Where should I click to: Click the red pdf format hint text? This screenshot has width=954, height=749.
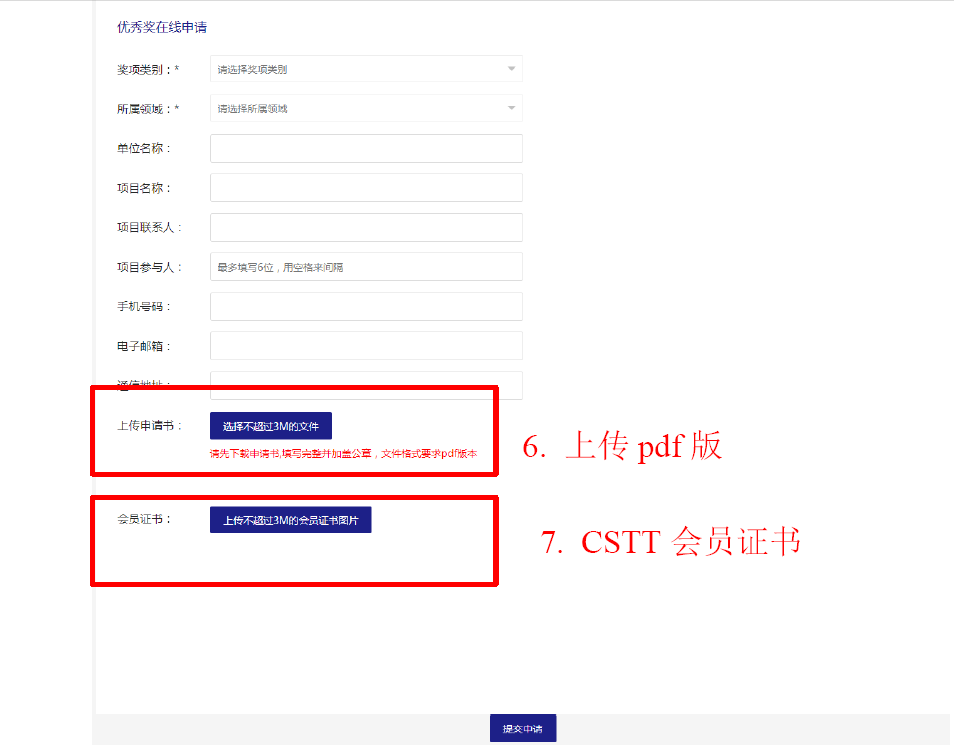click(343, 453)
